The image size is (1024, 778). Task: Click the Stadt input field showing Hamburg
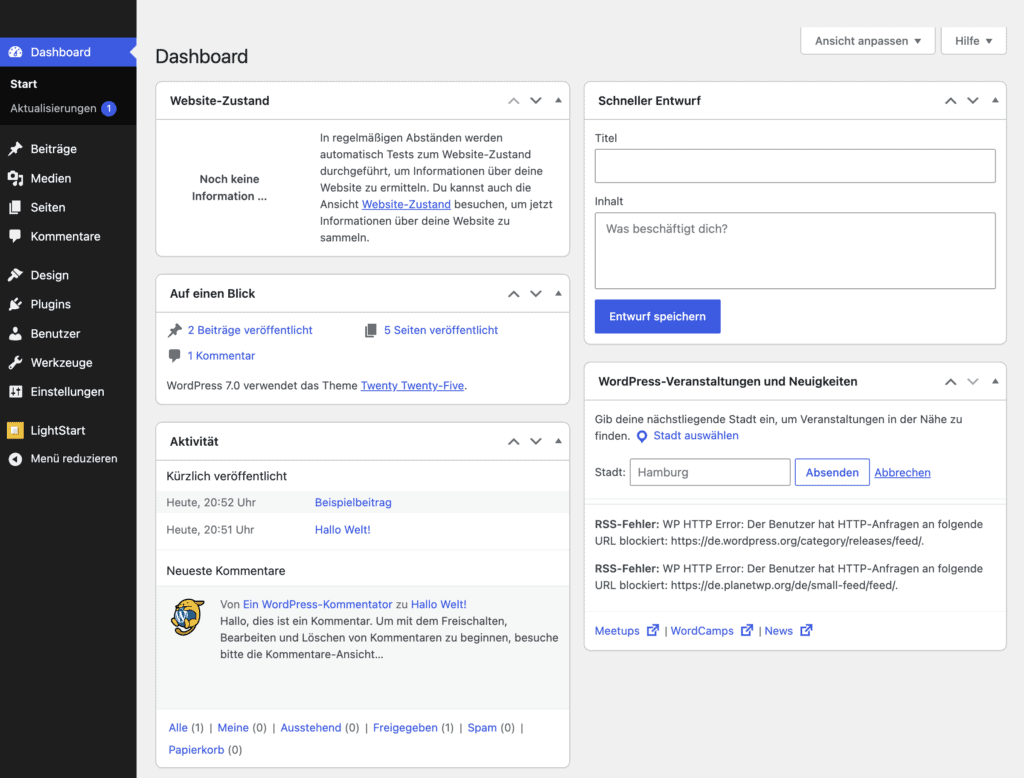coord(710,472)
